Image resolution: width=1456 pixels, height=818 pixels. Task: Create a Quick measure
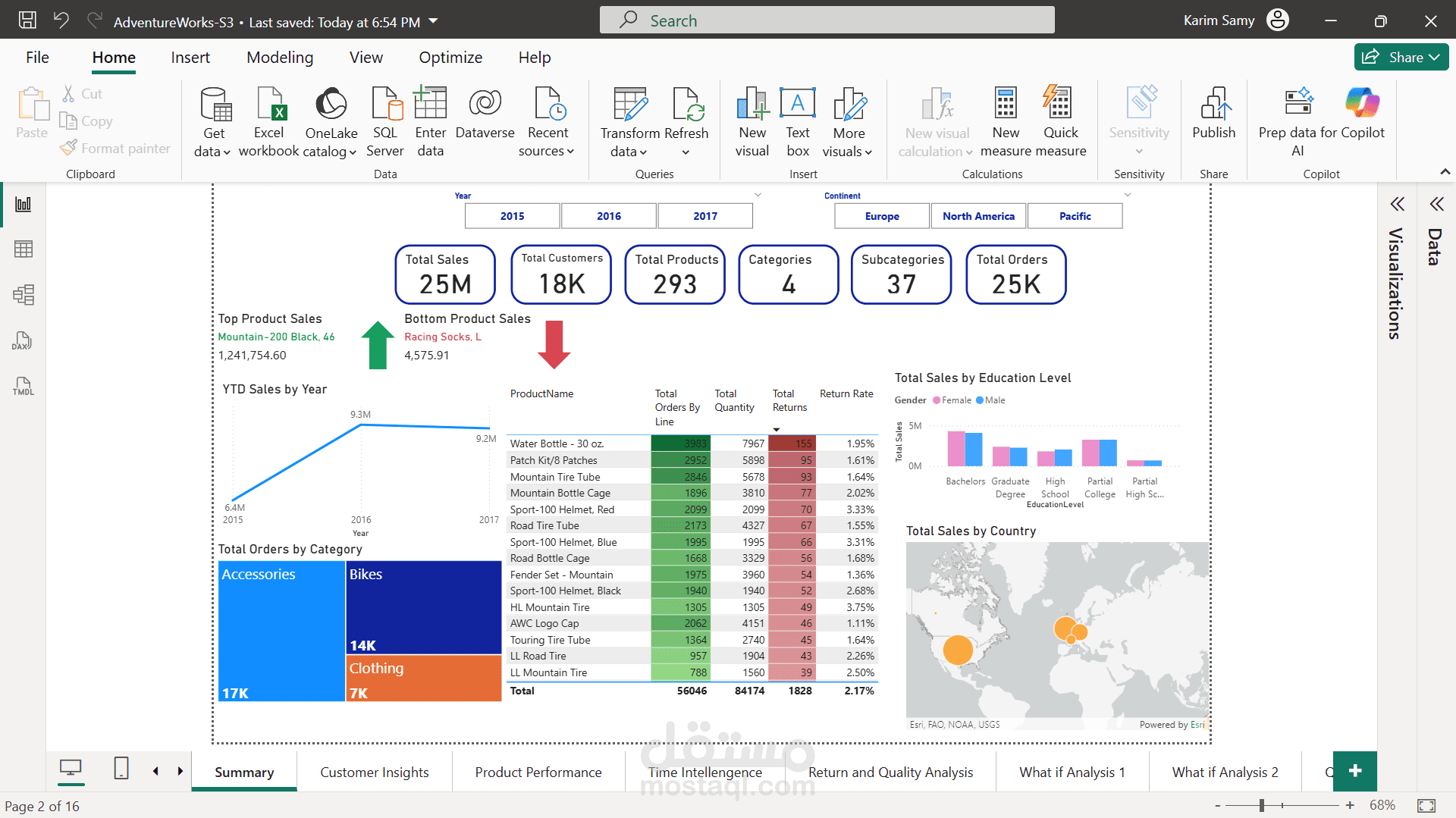pyautogui.click(x=1060, y=121)
